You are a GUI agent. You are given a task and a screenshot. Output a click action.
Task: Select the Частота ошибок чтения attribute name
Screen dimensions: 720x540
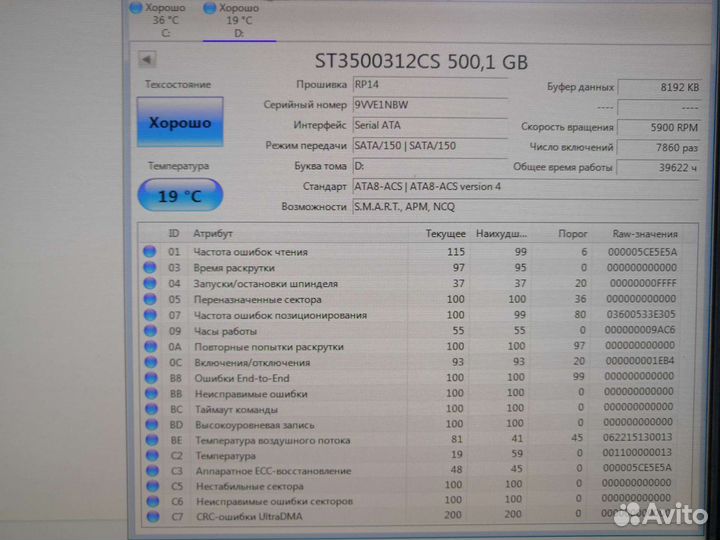click(251, 252)
